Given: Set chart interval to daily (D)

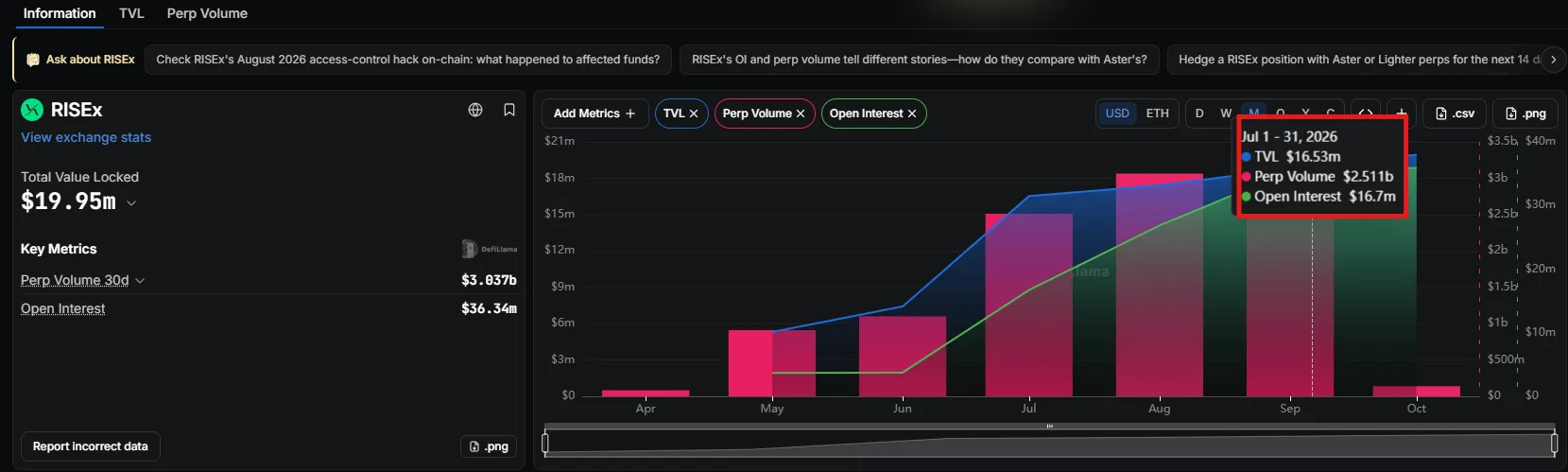Looking at the screenshot, I should (x=1199, y=114).
